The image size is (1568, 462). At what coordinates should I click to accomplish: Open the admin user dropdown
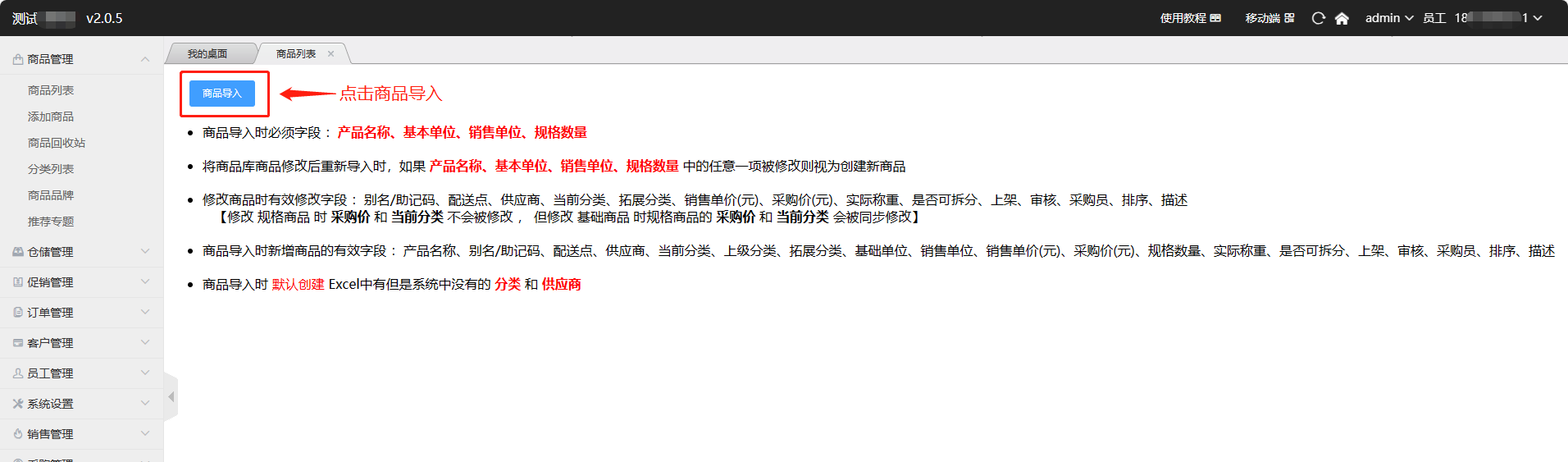coord(1388,18)
